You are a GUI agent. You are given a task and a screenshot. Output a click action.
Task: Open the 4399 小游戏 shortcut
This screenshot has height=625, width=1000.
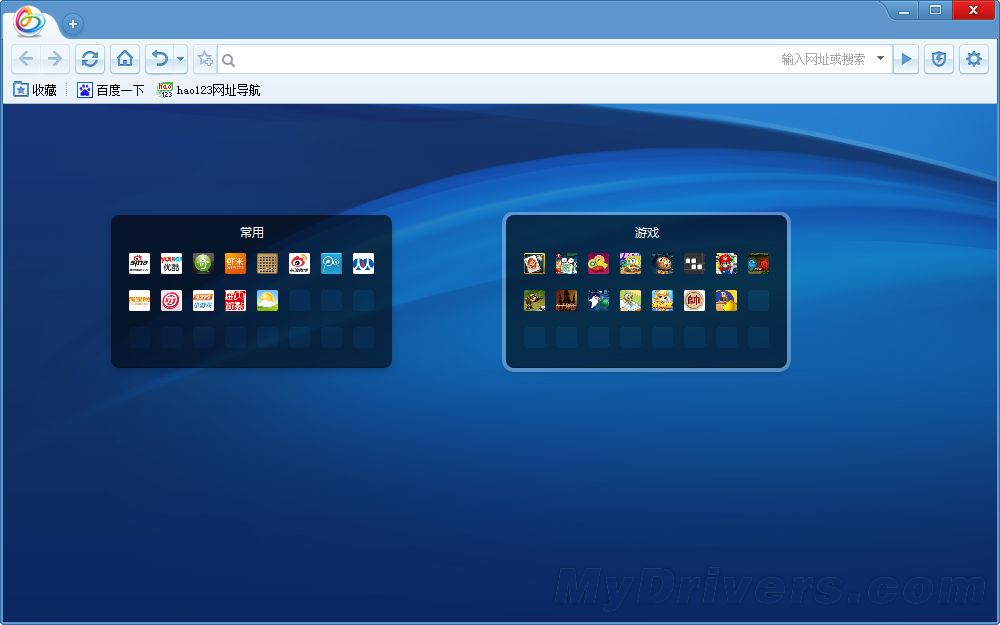coord(203,300)
